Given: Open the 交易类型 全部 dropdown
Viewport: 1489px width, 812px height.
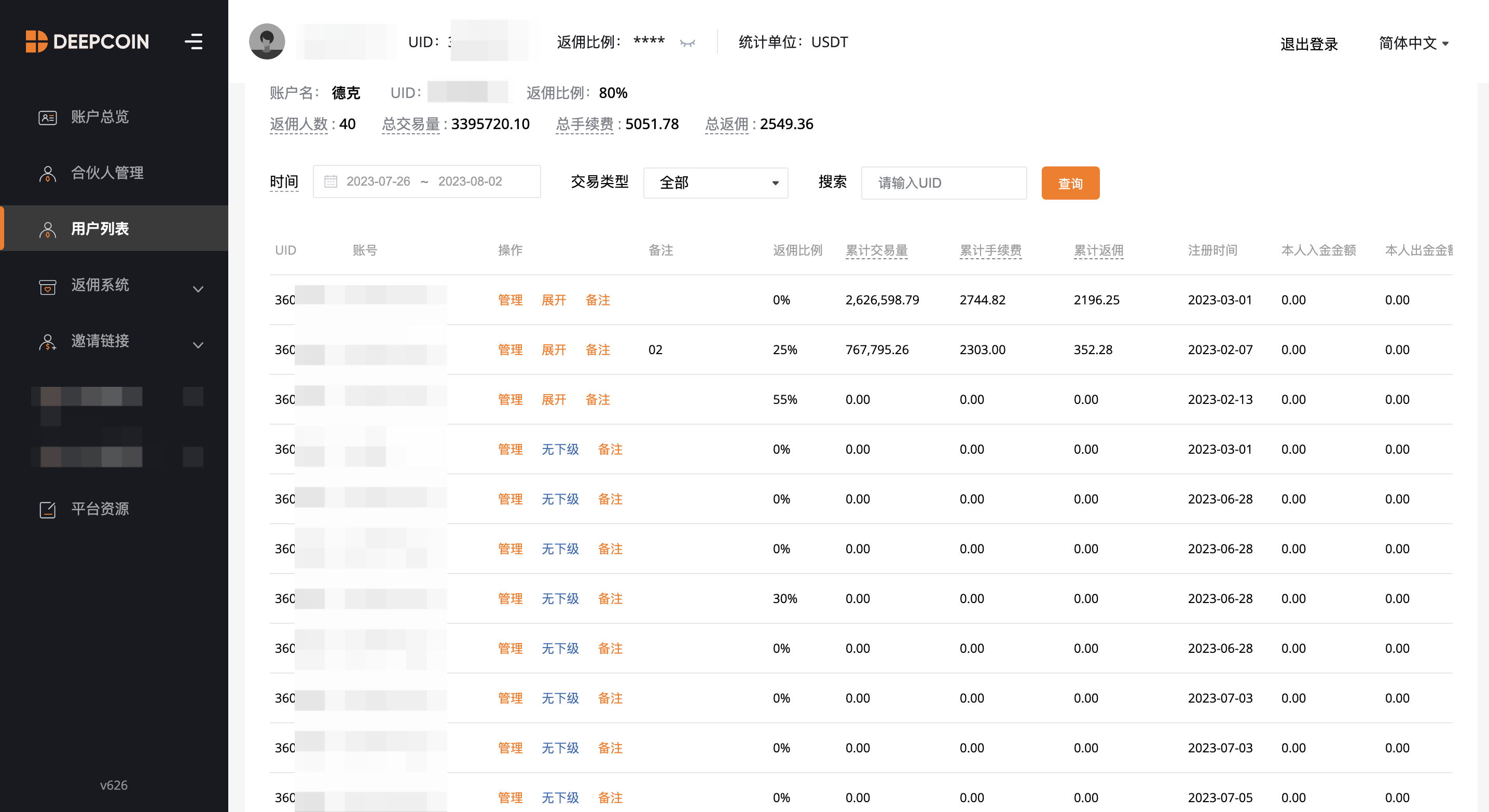Looking at the screenshot, I should click(x=715, y=183).
